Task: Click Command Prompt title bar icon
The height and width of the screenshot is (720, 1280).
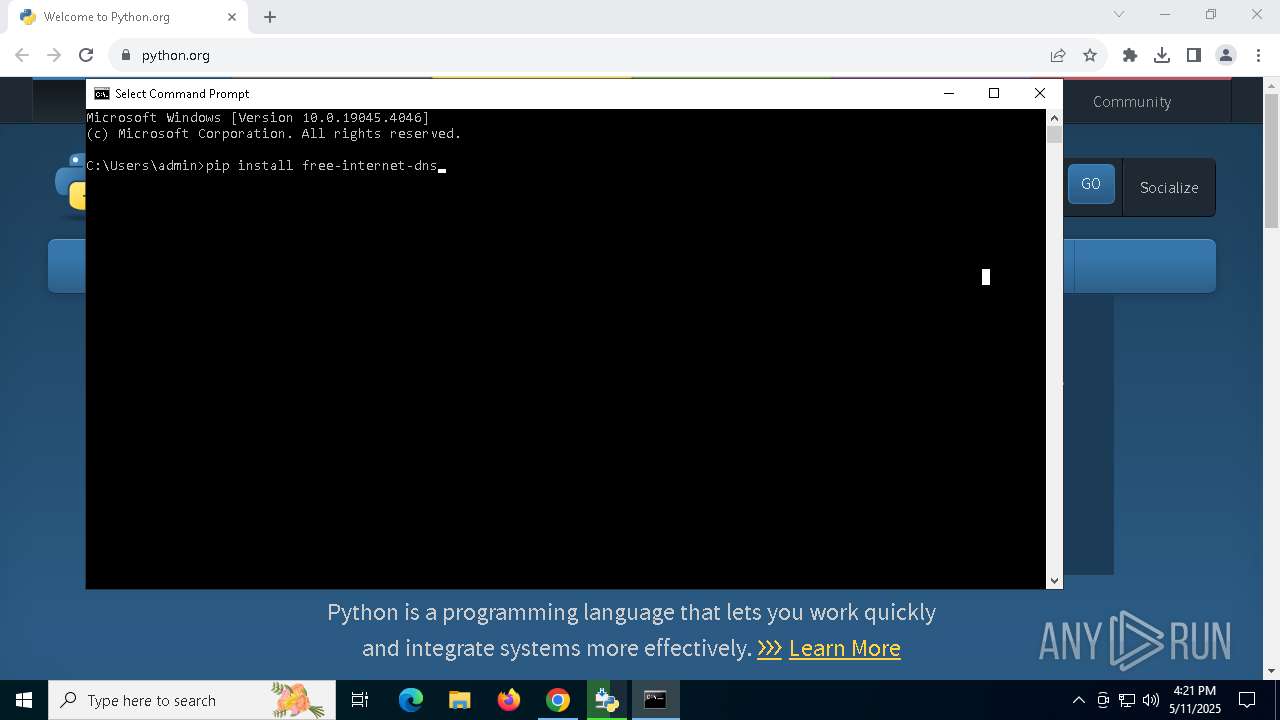Action: tap(101, 93)
